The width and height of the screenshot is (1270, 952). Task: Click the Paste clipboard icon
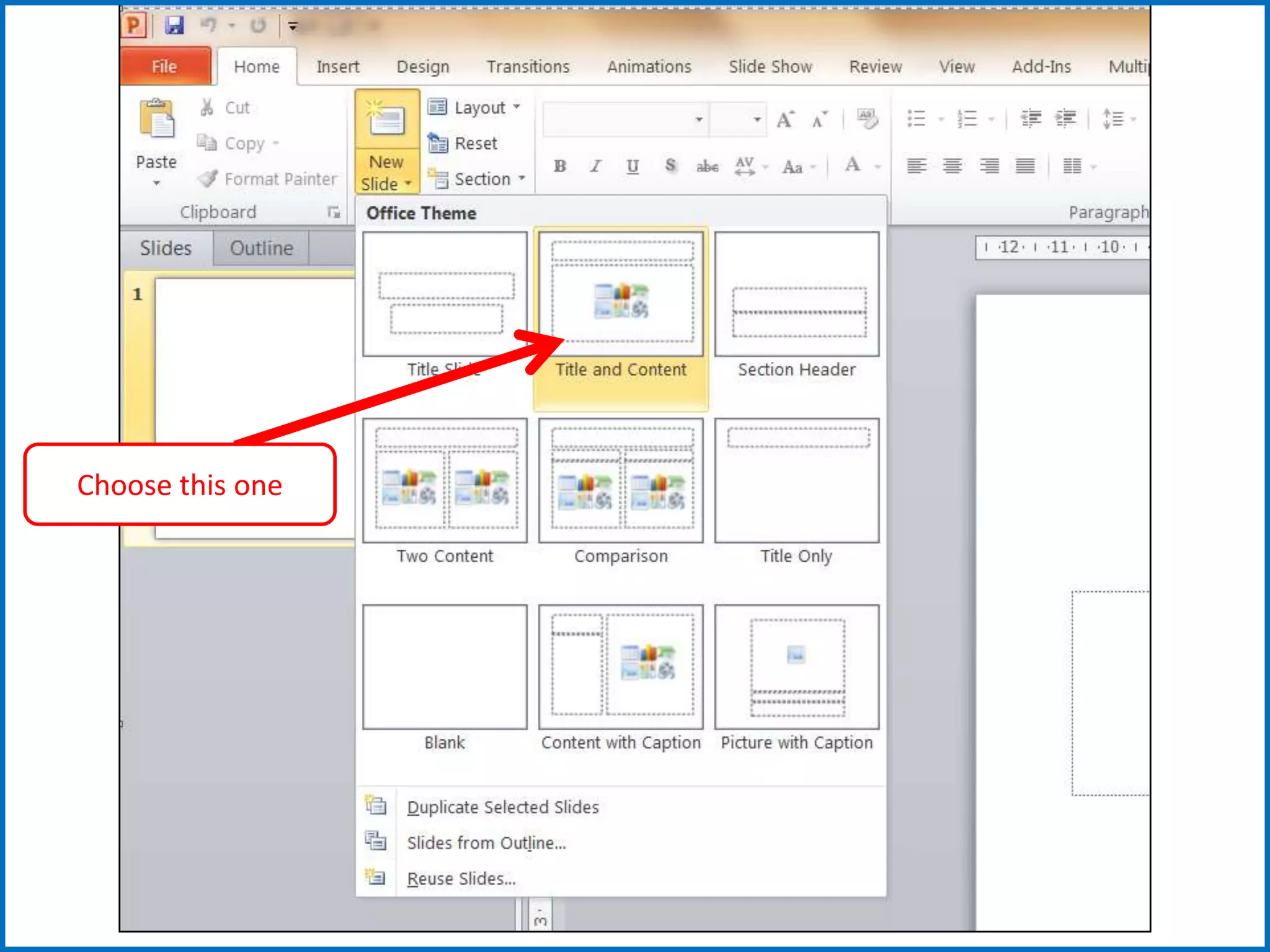tap(157, 118)
